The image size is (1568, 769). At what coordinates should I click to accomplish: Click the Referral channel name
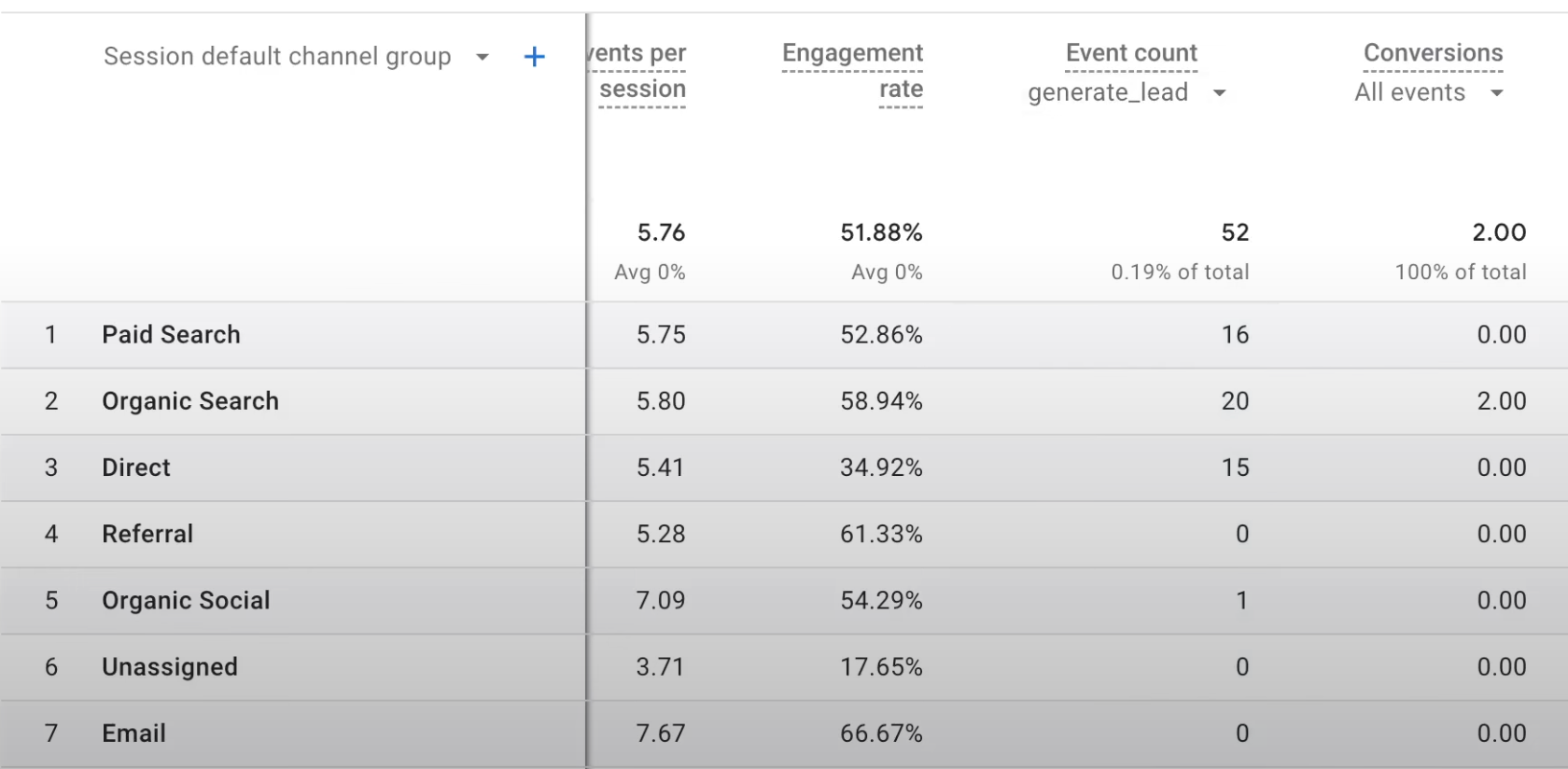pyautogui.click(x=147, y=534)
